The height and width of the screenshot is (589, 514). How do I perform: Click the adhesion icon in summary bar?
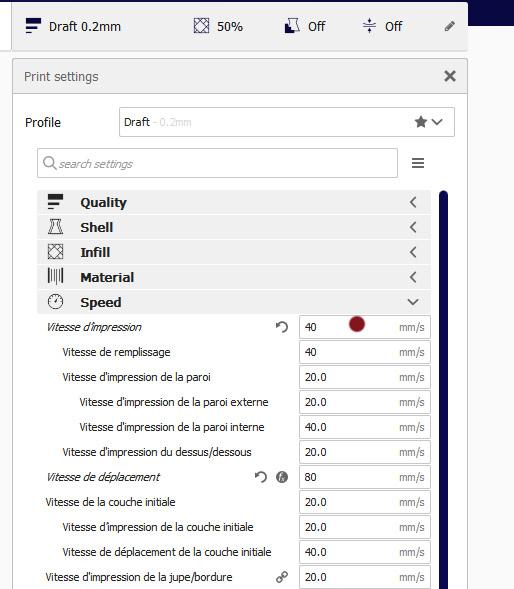pyautogui.click(x=369, y=26)
